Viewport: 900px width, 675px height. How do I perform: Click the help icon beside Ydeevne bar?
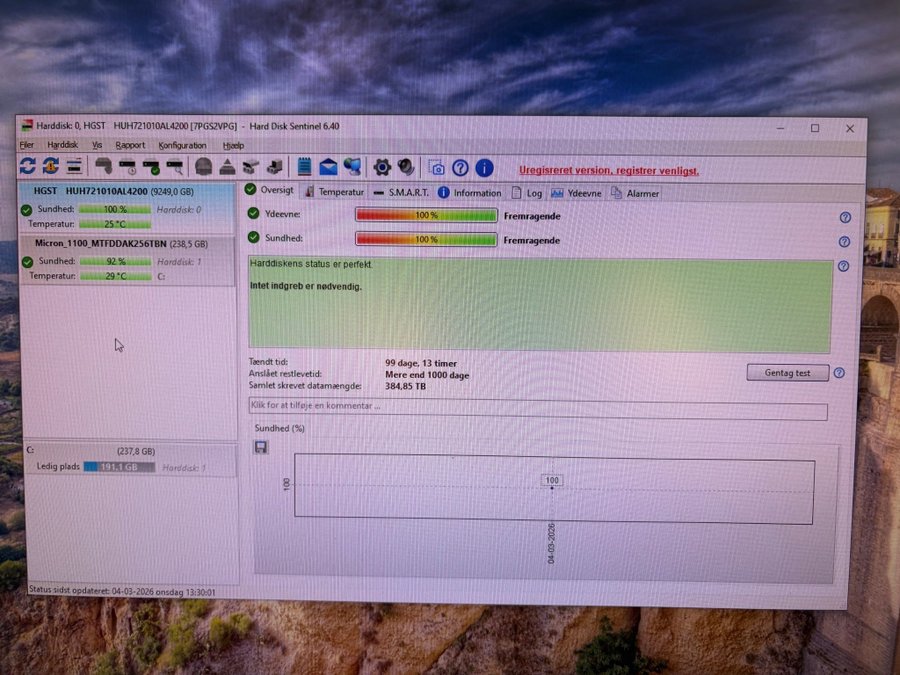845,217
